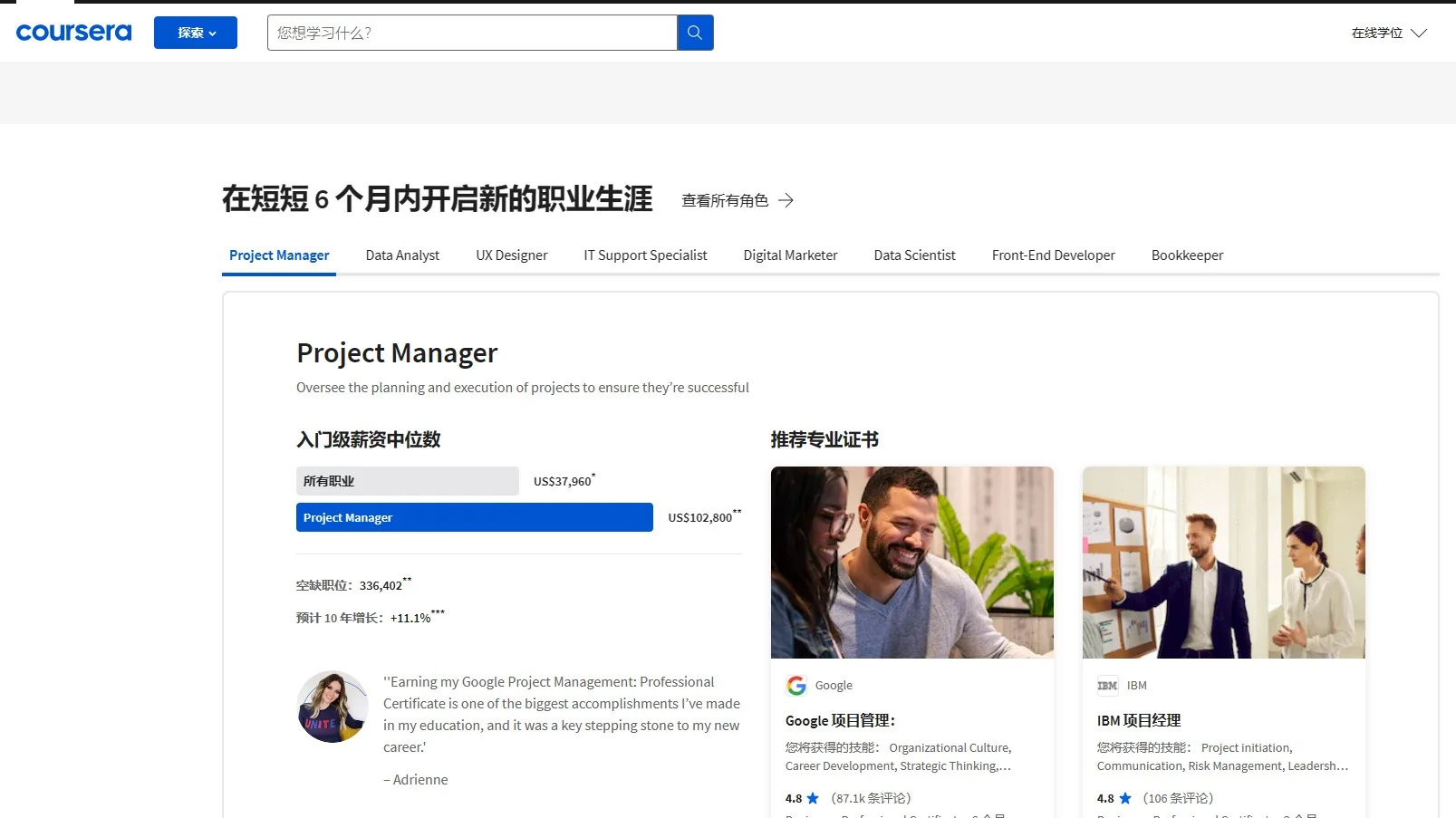This screenshot has width=1456, height=818.
Task: Select the UX Designer tab
Action: point(512,255)
